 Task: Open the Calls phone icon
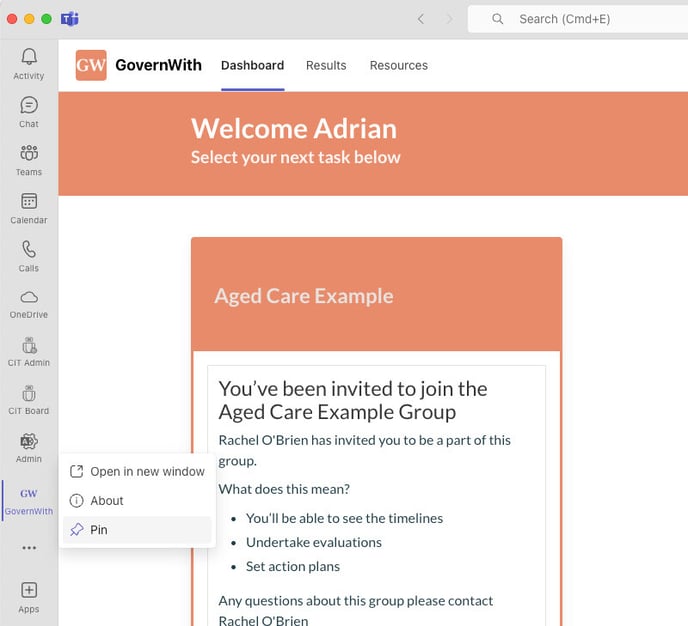pyautogui.click(x=29, y=249)
